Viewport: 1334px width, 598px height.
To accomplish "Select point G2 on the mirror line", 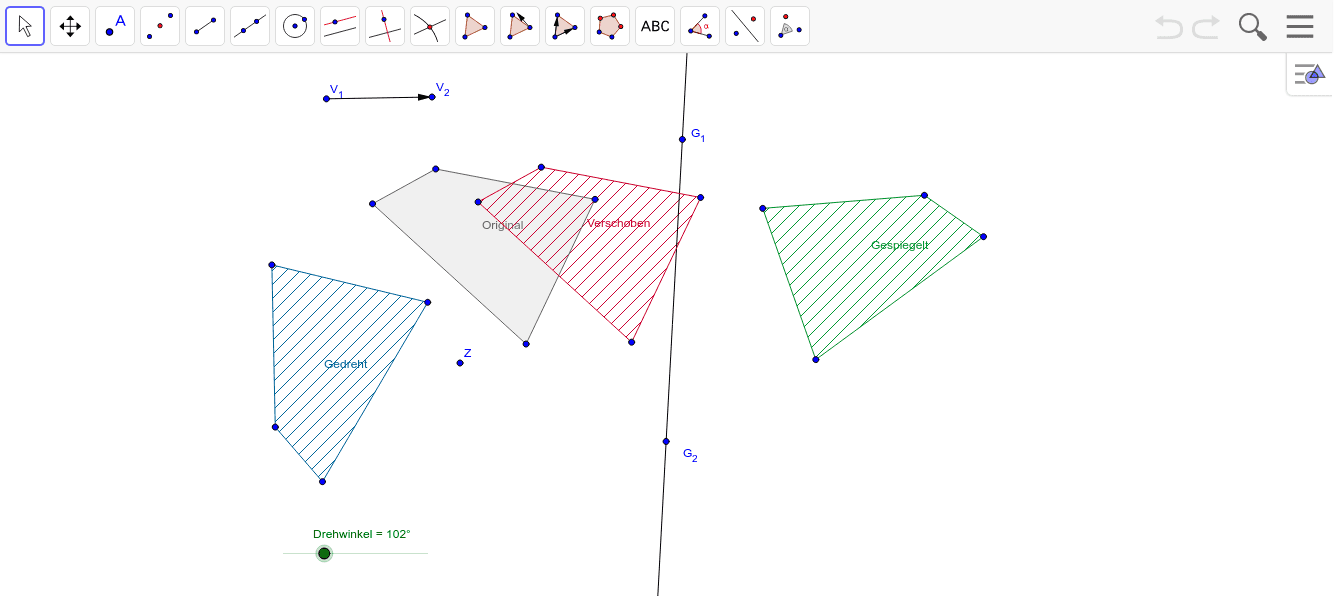I will point(666,441).
